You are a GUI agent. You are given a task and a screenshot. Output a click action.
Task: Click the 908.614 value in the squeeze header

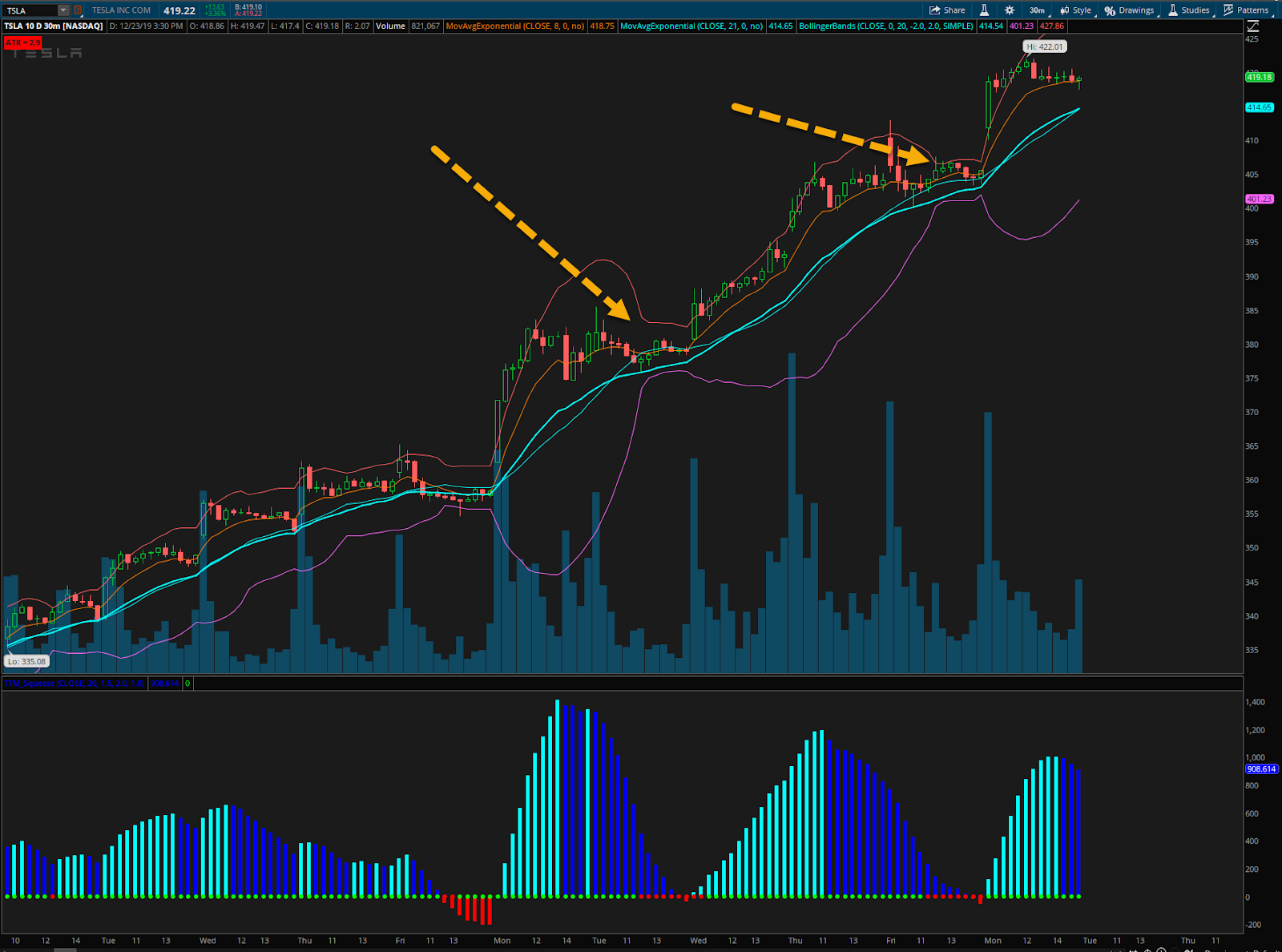point(164,684)
